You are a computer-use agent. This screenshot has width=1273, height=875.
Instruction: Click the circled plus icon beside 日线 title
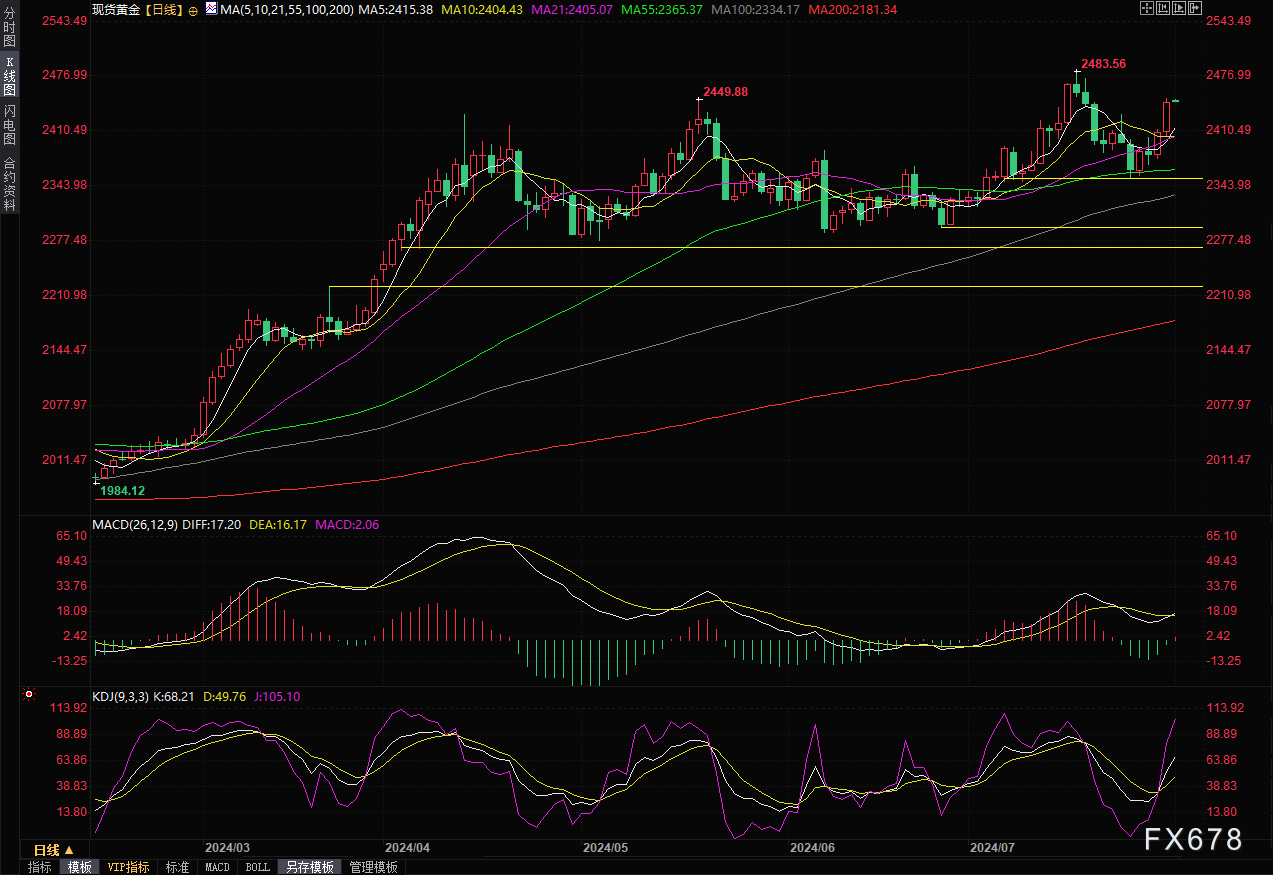pos(193,9)
